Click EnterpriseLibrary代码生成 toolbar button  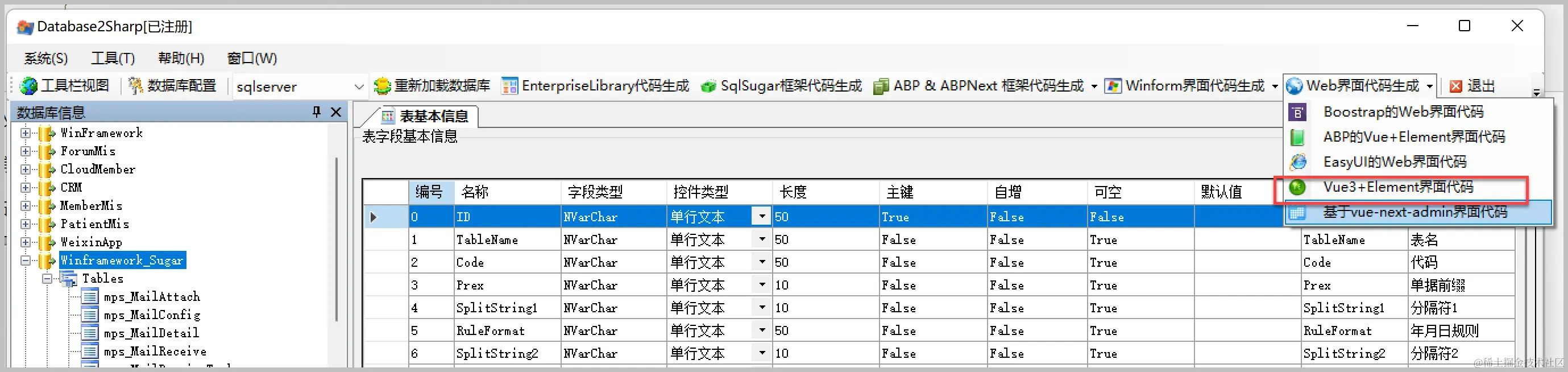point(595,86)
